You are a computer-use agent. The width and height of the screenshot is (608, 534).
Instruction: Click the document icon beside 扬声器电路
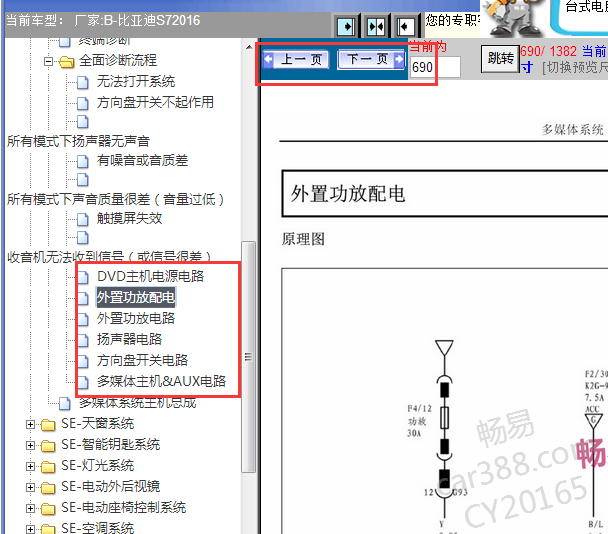point(83,340)
